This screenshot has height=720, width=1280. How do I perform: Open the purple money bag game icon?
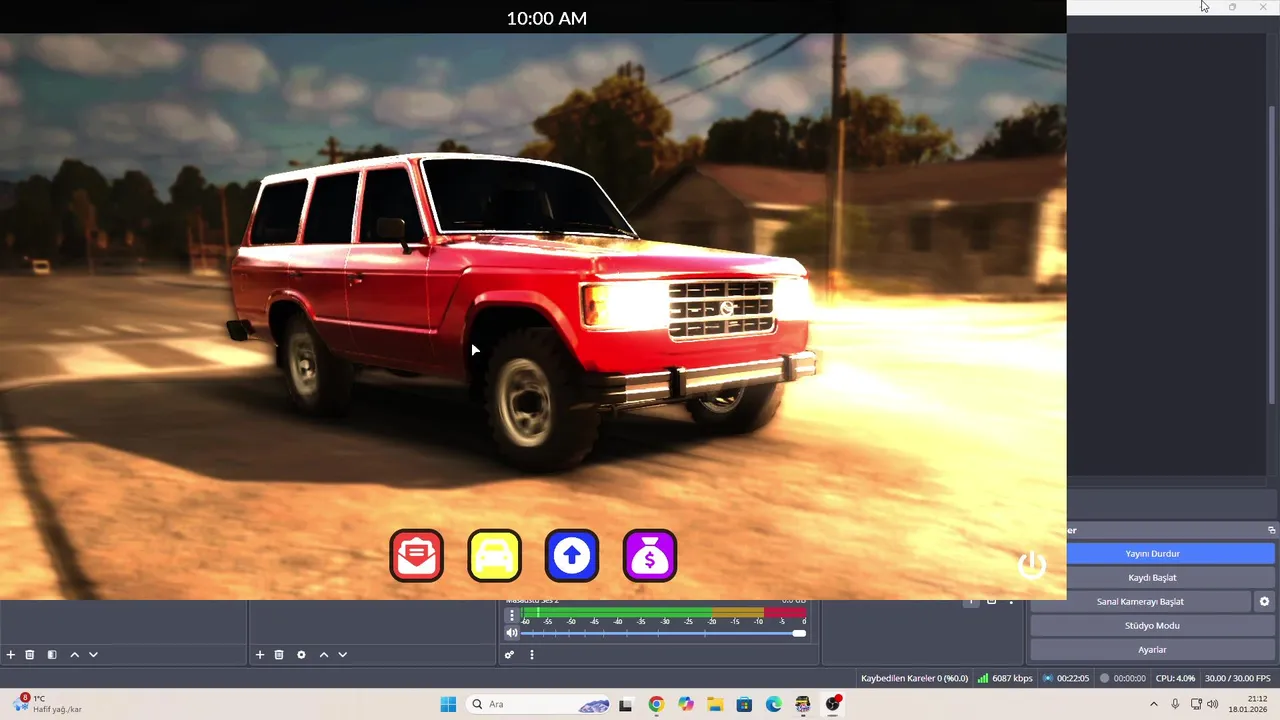650,556
